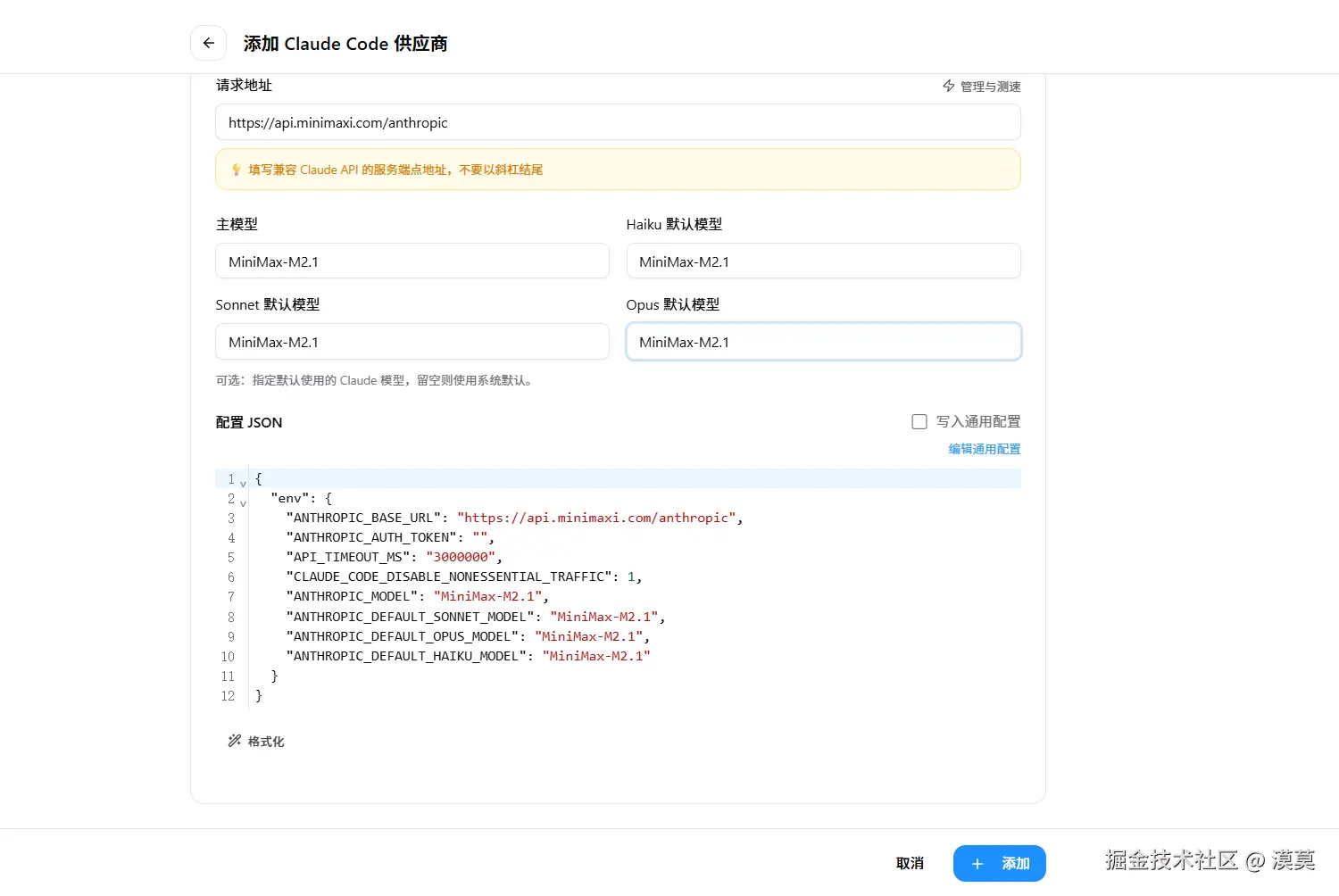Go back with the arrow button
This screenshot has height=896, width=1339.
(208, 43)
